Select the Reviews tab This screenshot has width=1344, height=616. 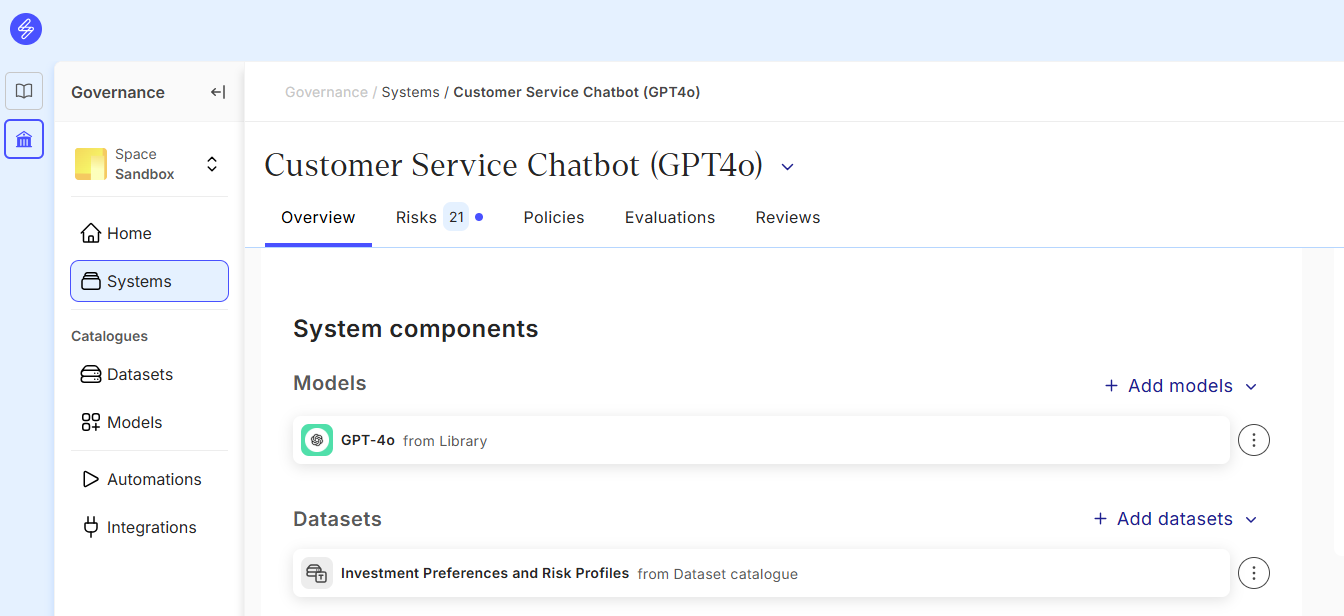(788, 217)
